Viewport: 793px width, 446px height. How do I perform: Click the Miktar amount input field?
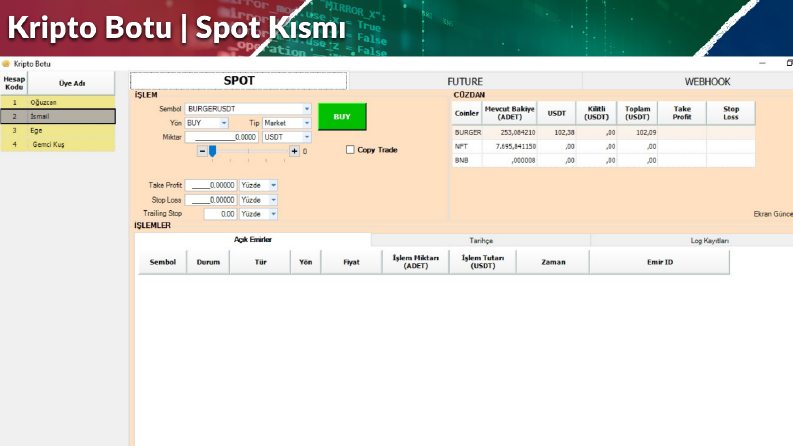pos(222,137)
